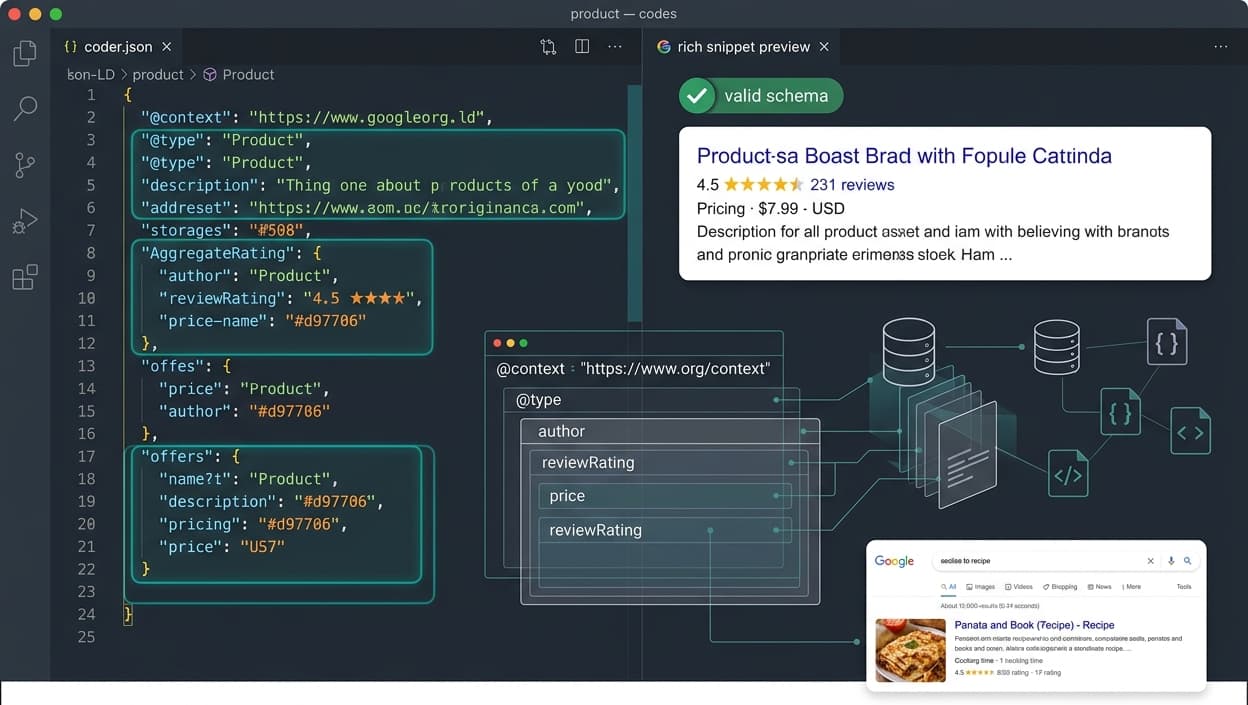Click the upper reviewRating row in diagram
This screenshot has width=1248, height=705.
(x=668, y=463)
